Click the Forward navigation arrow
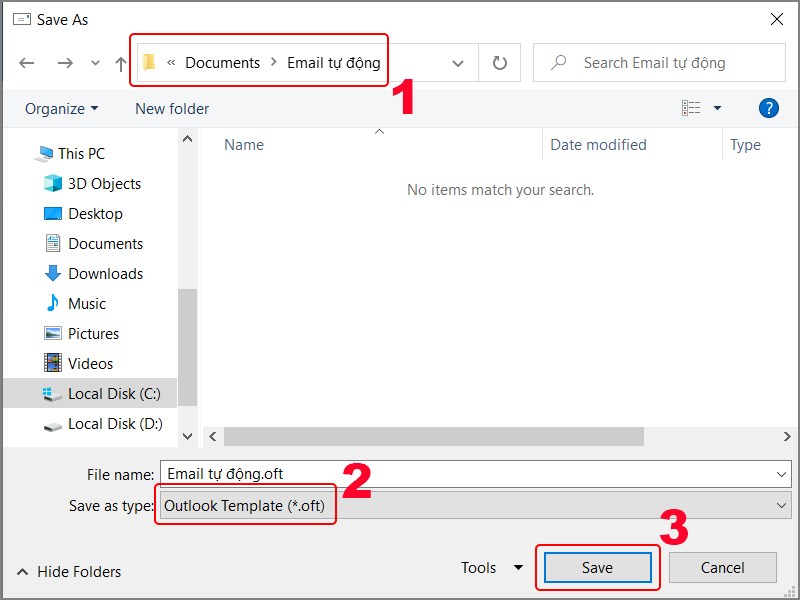 pos(65,63)
